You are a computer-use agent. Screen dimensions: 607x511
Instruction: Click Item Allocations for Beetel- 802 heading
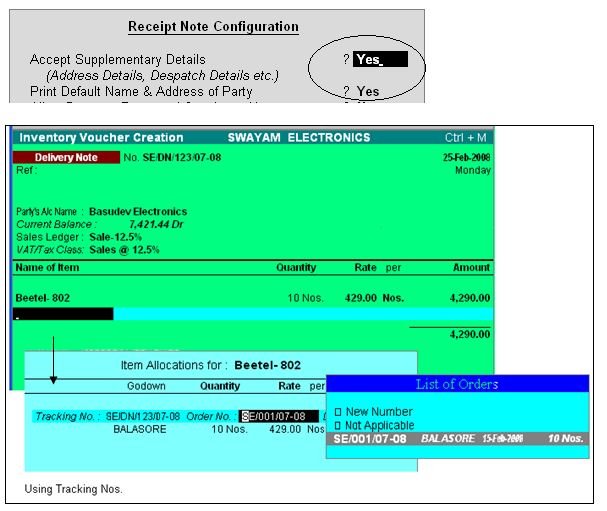tap(211, 365)
